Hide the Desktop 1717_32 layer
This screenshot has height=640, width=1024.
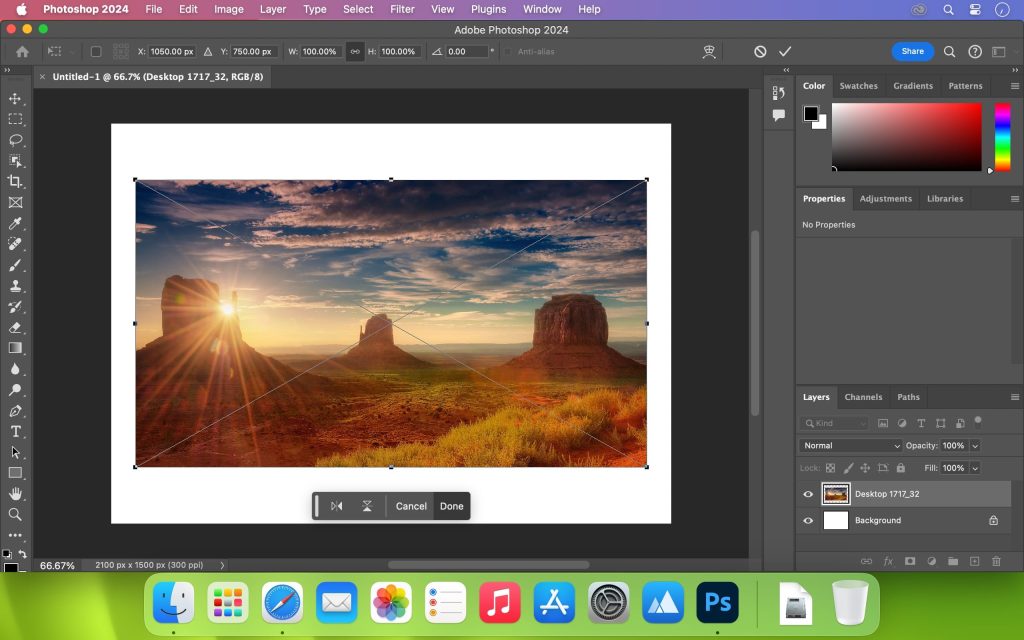pyautogui.click(x=808, y=493)
